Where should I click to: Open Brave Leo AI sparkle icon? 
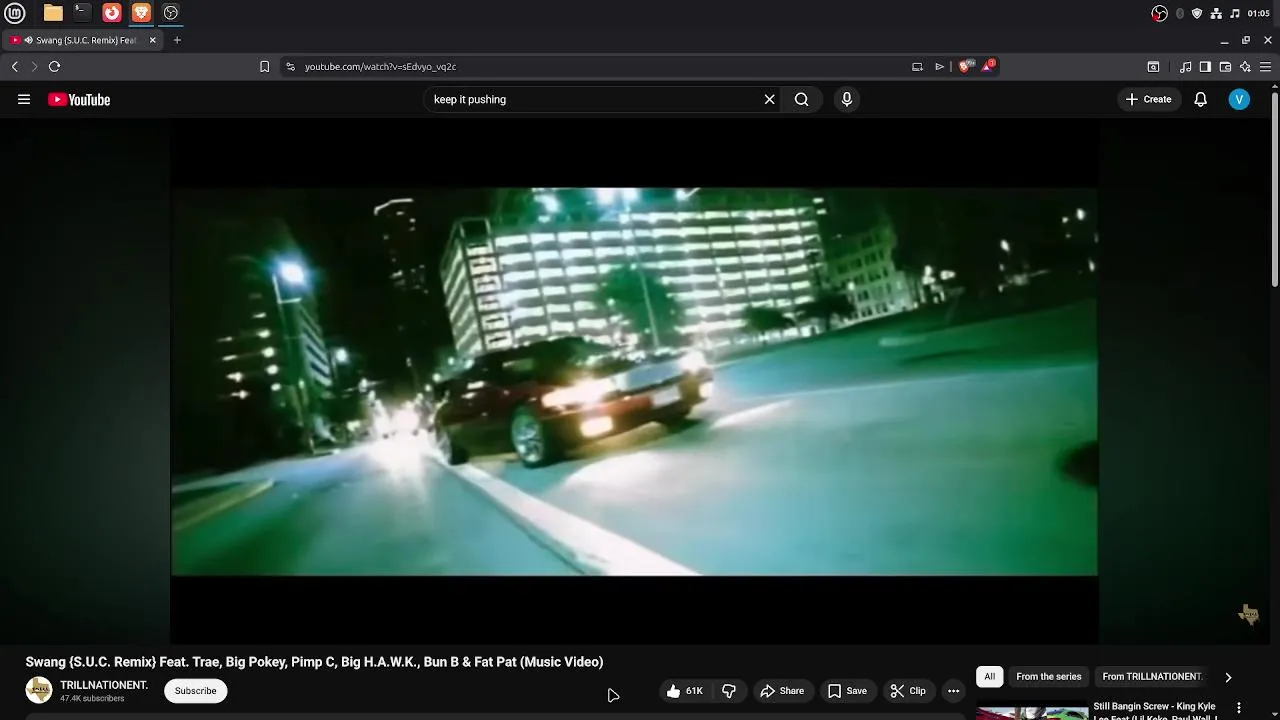click(1245, 67)
